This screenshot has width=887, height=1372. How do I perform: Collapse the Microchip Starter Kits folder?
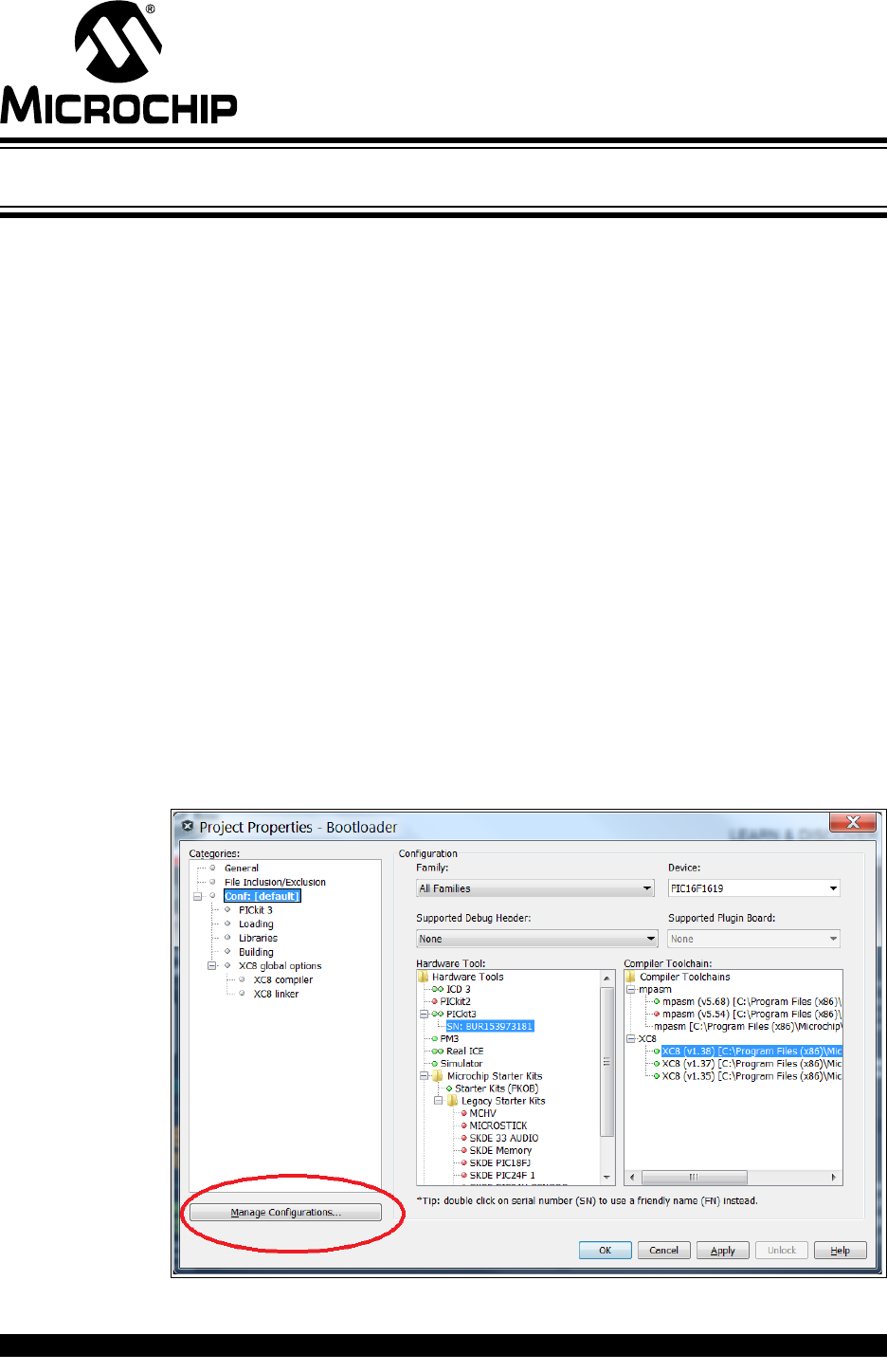pos(425,1076)
